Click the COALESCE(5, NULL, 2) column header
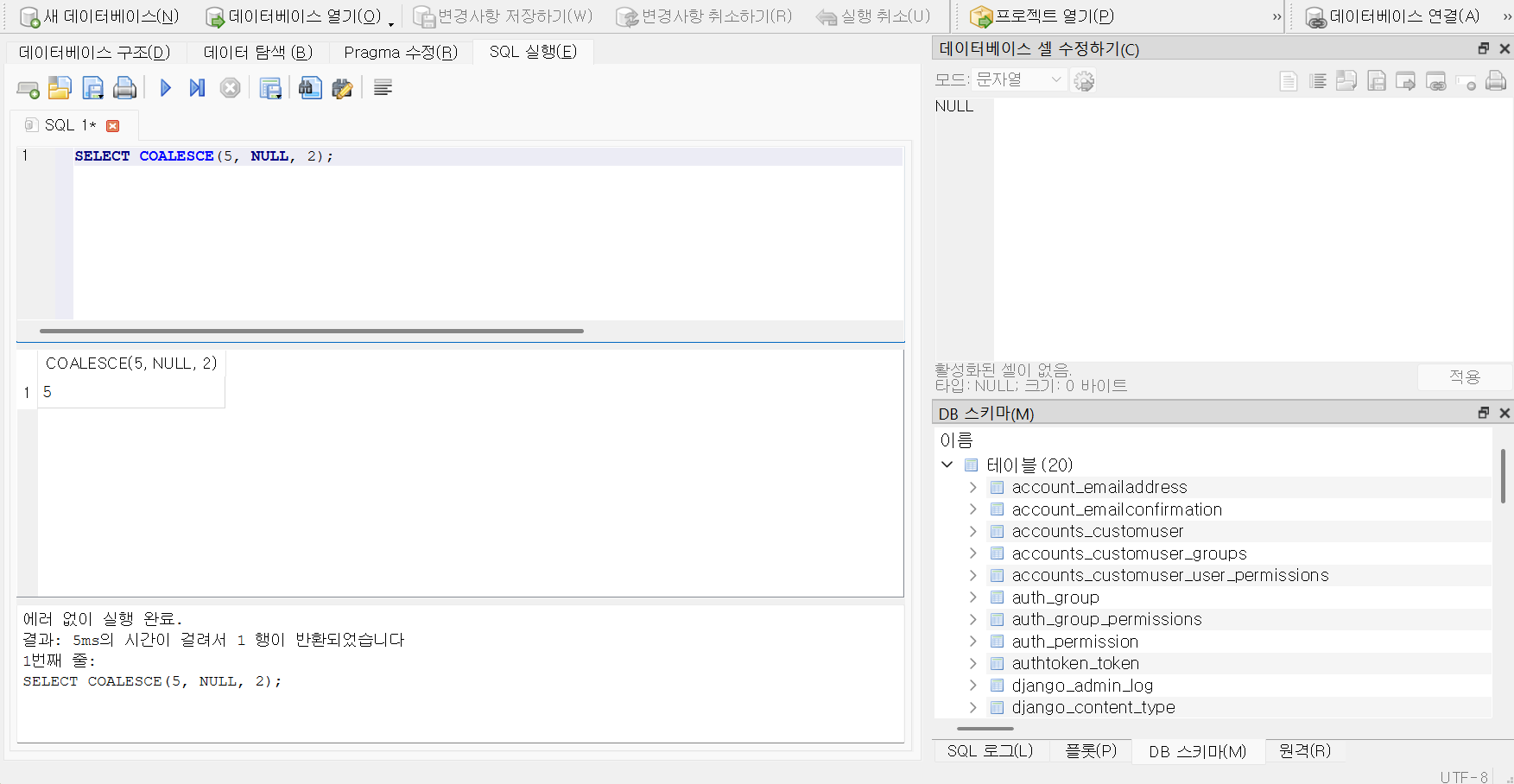Image resolution: width=1514 pixels, height=784 pixels. point(131,364)
